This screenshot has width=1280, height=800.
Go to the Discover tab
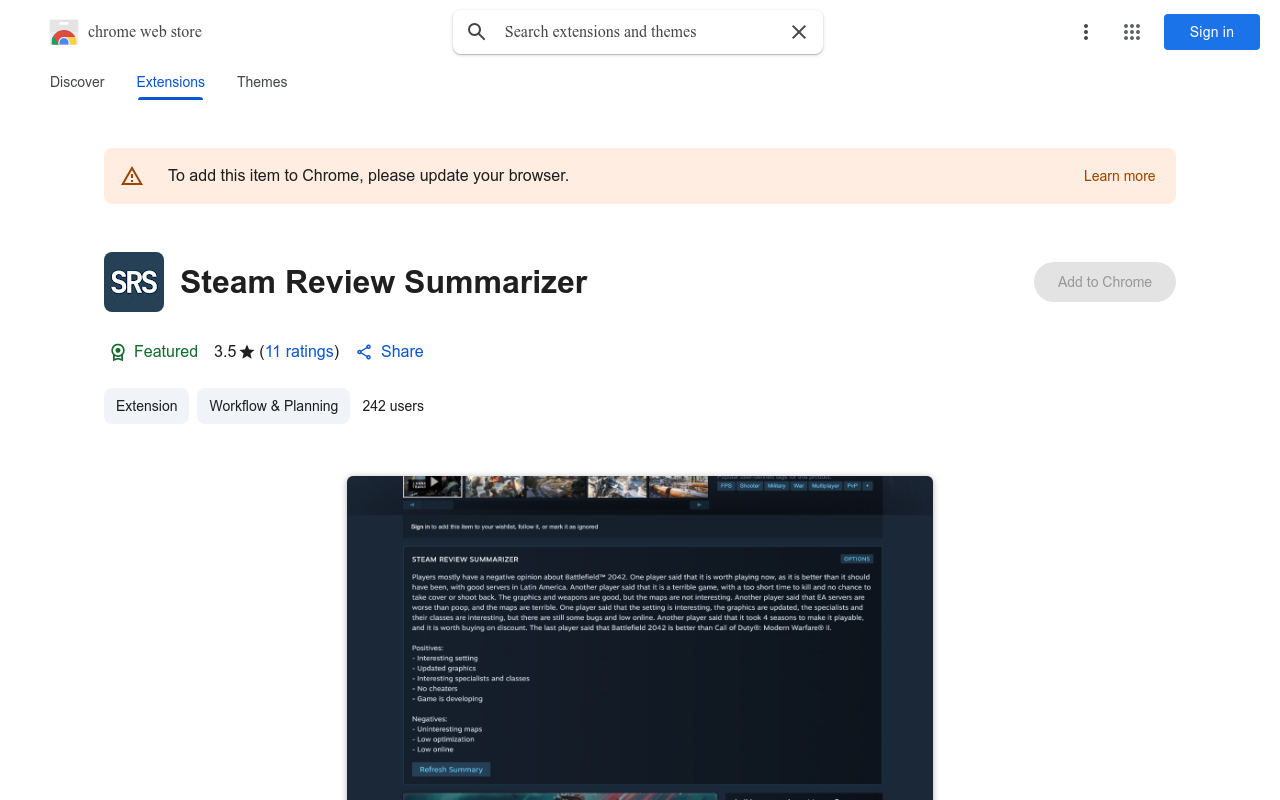click(77, 82)
